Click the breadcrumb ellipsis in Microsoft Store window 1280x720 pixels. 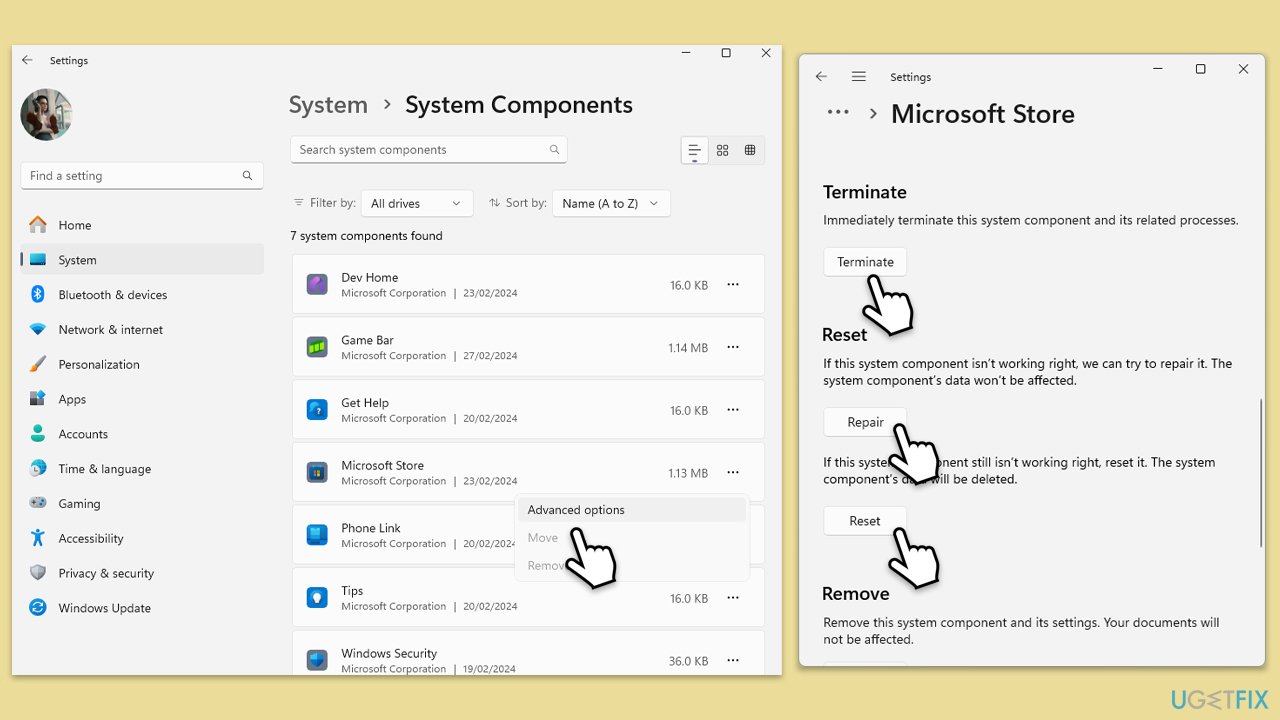(838, 114)
